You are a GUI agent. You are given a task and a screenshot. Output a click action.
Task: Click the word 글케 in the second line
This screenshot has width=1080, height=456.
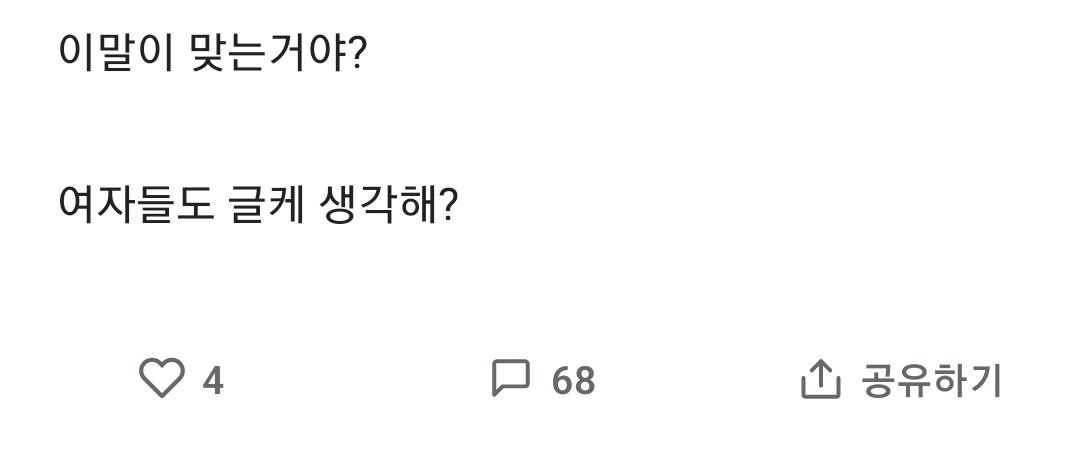pos(252,206)
